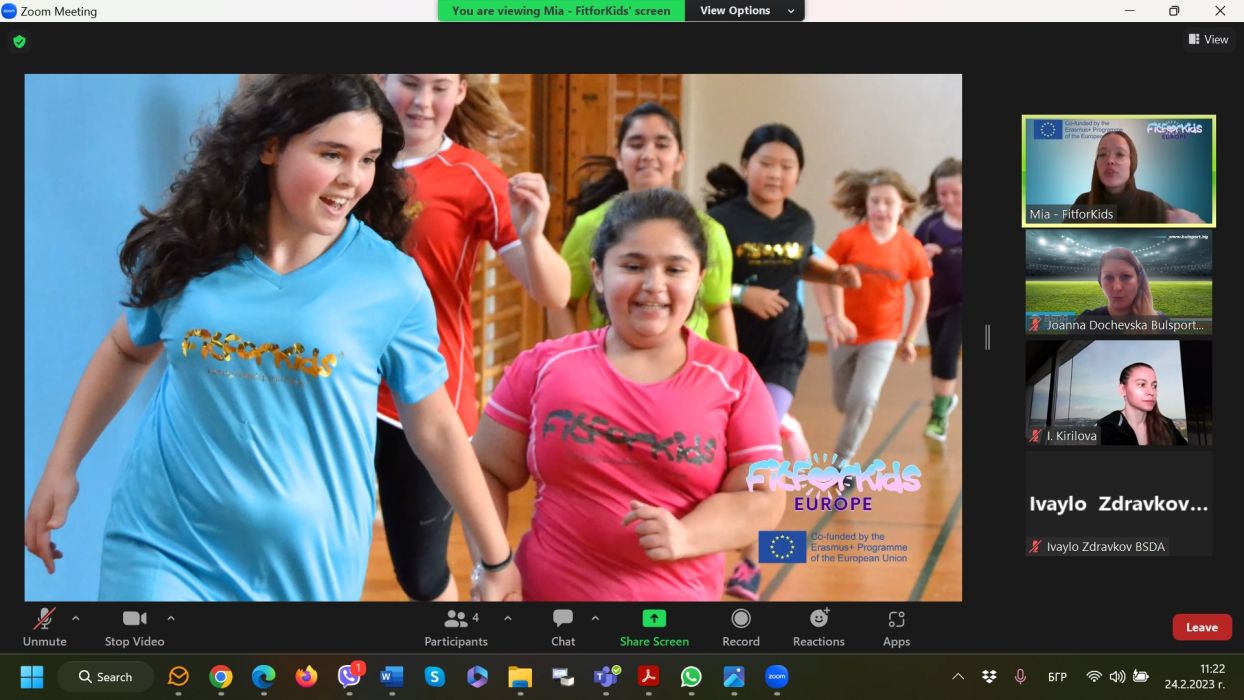The image size is (1244, 700).
Task: Click the green encryption shield icon
Action: click(19, 42)
